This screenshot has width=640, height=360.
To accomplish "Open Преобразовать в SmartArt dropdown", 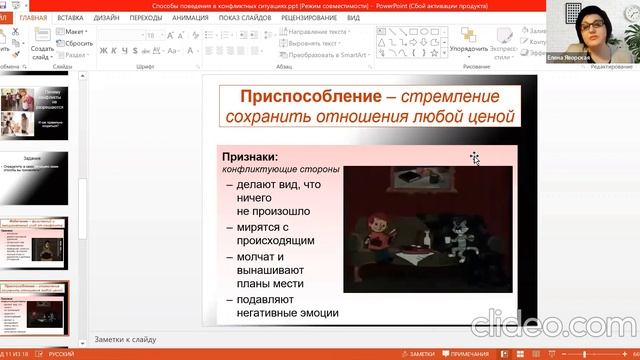I will 325,55.
